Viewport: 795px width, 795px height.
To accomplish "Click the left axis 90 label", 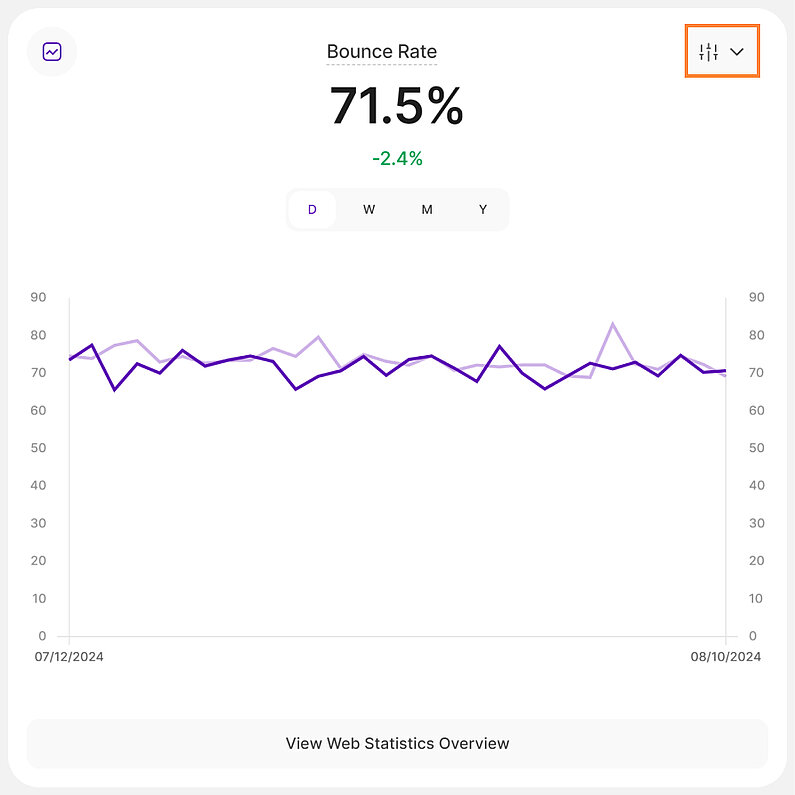I will [x=38, y=297].
